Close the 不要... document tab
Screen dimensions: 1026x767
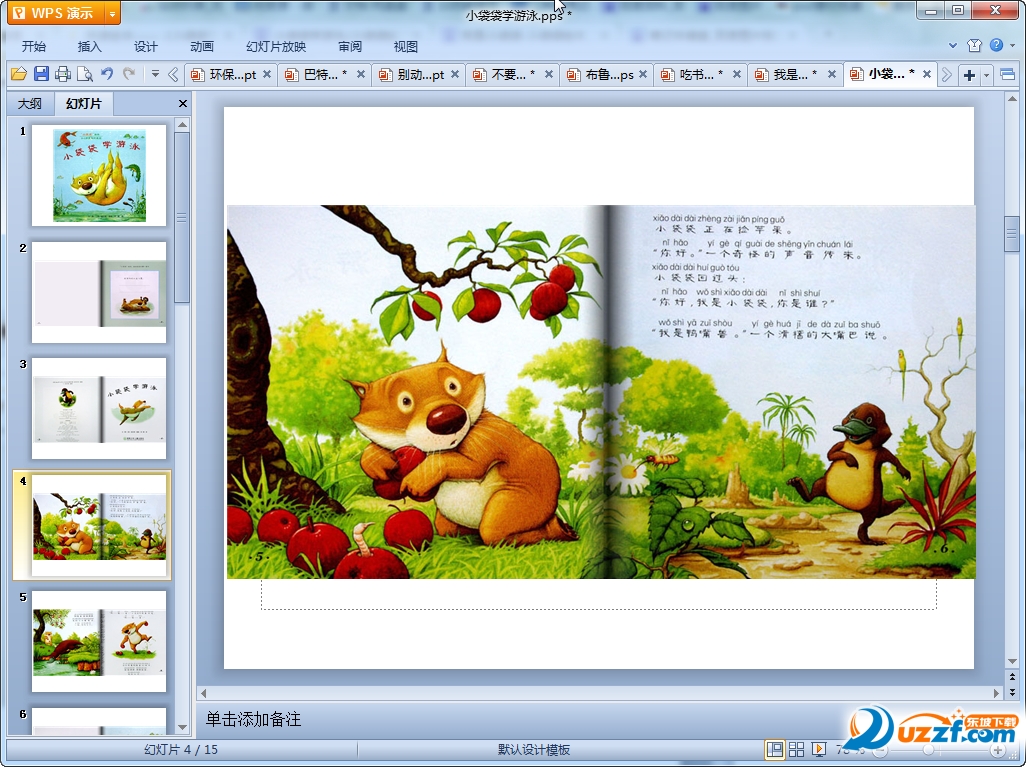pos(549,75)
